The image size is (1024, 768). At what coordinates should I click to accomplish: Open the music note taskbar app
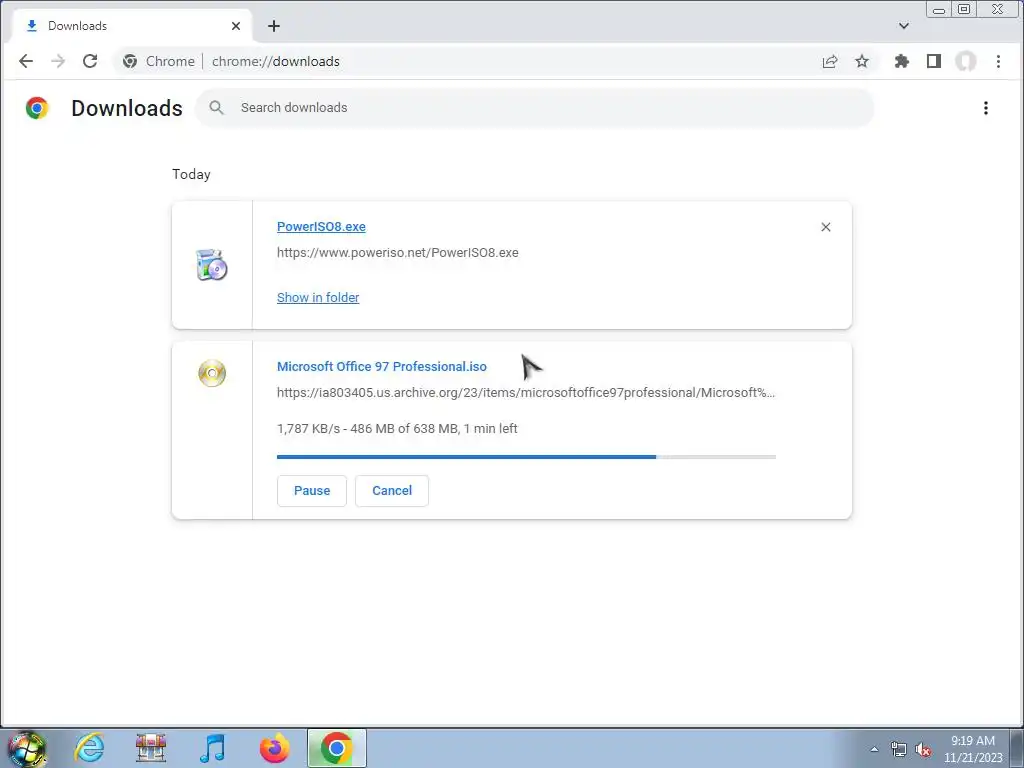tap(212, 748)
